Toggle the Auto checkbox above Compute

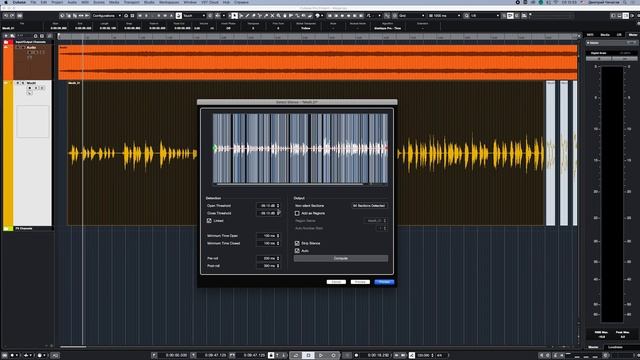(x=297, y=251)
